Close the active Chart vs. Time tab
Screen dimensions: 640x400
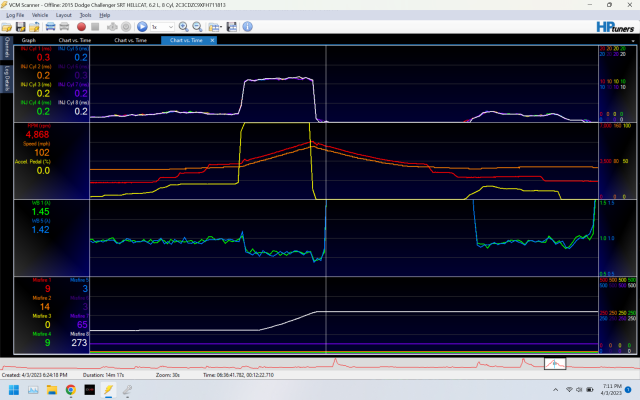[213, 40]
